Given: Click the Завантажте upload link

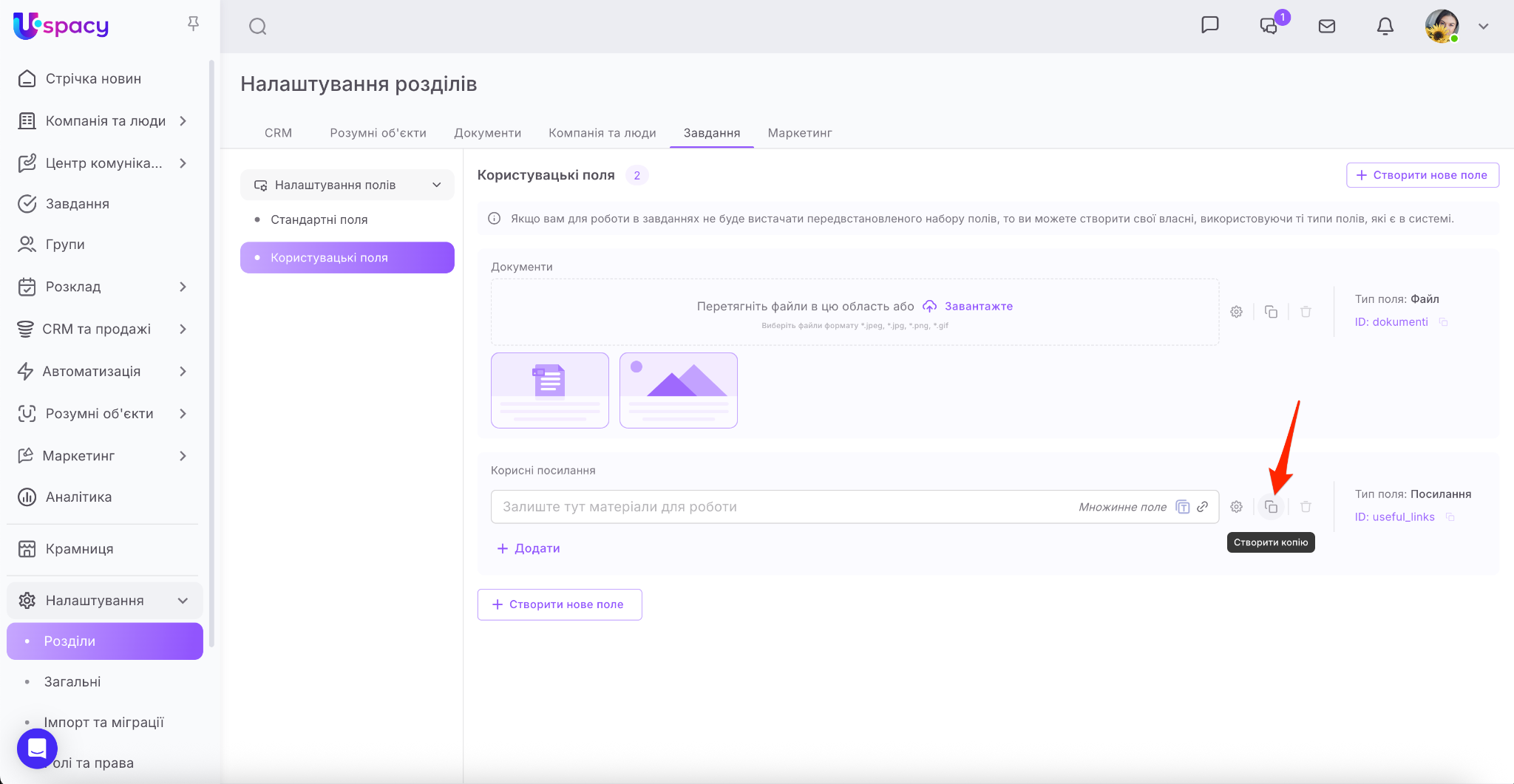Looking at the screenshot, I should pyautogui.click(x=978, y=306).
